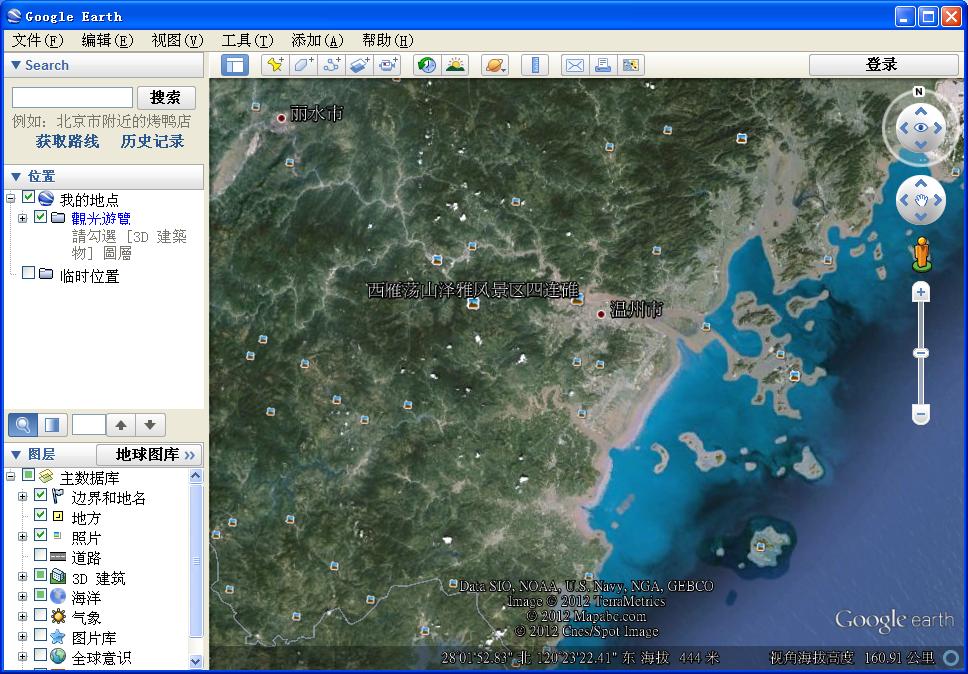Uncheck the 照片 (Photos) layer
This screenshot has width=968, height=674.
(41, 535)
